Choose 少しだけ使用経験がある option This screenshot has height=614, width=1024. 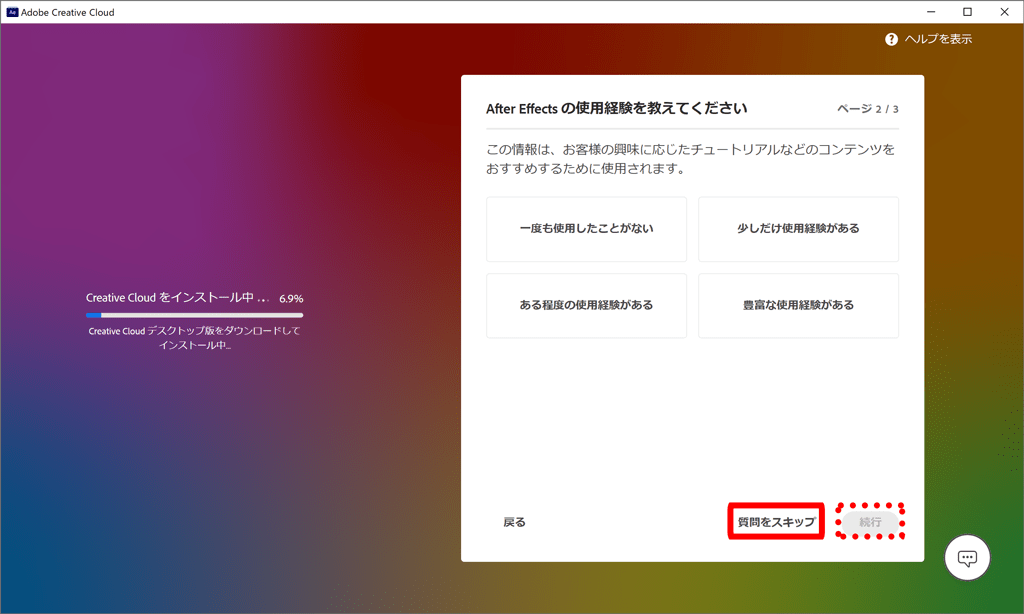click(x=798, y=229)
